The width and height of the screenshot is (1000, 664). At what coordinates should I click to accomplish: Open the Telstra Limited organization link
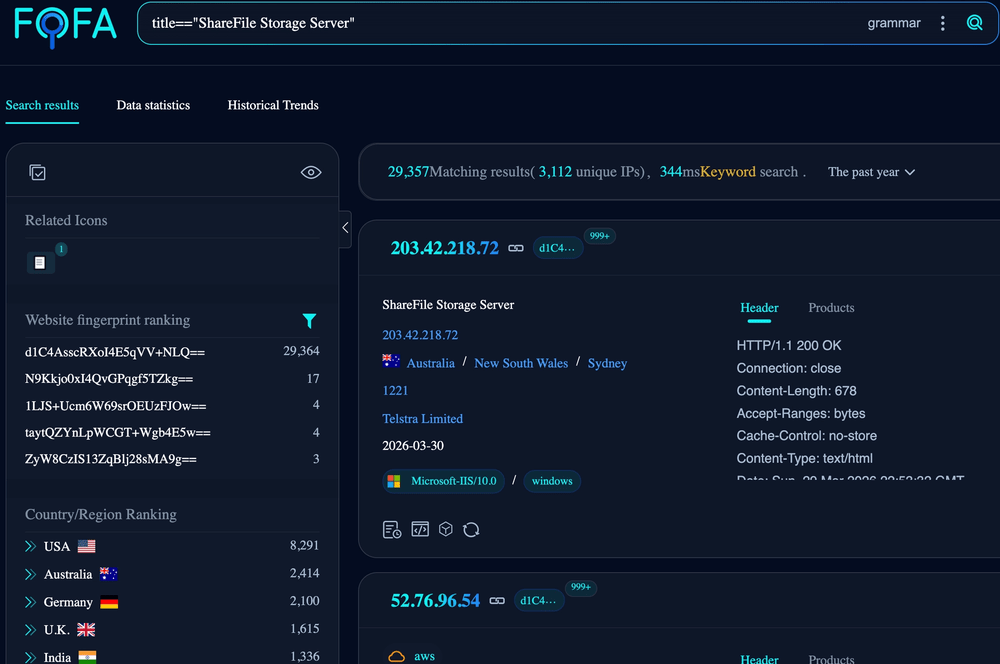(422, 419)
